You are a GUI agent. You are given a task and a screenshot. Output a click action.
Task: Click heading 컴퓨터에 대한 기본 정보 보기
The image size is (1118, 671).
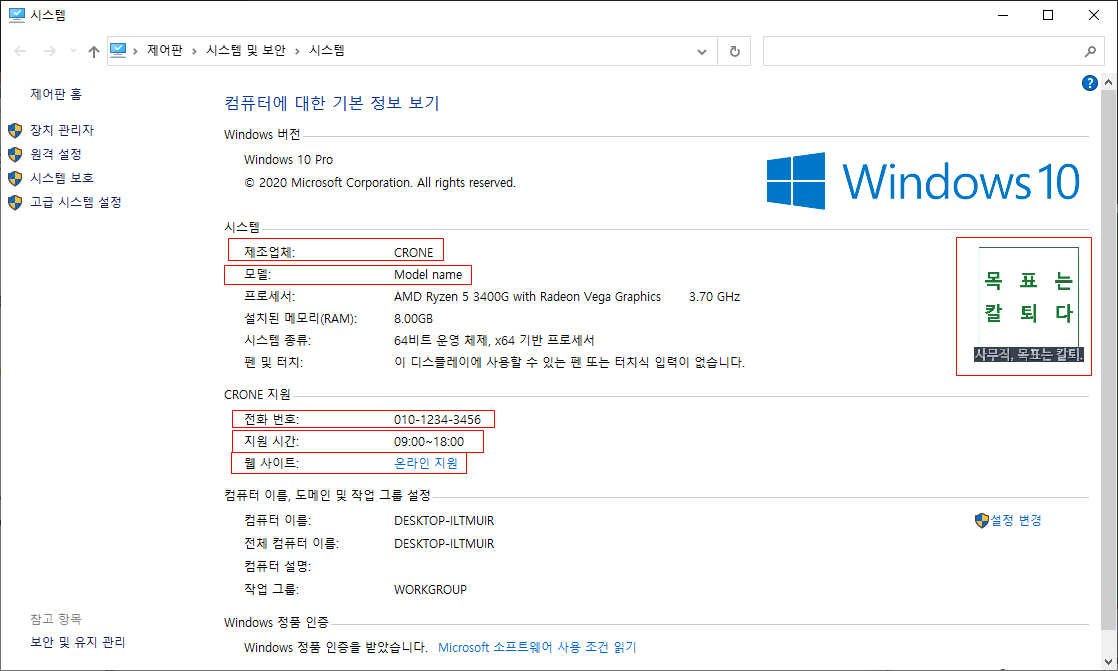pos(332,103)
